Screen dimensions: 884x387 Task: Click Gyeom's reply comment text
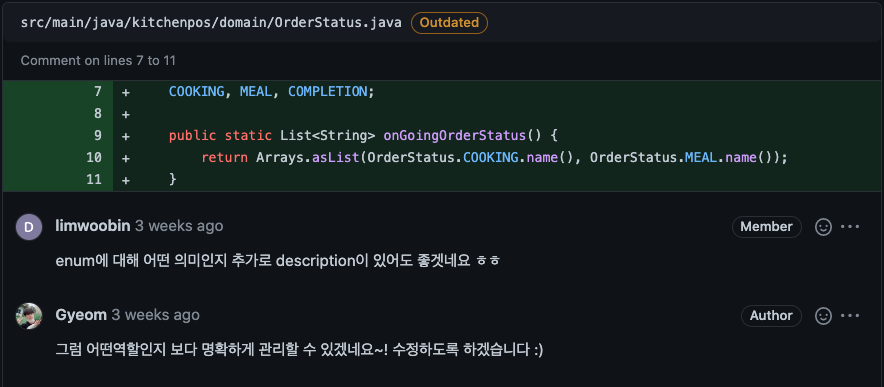tap(299, 350)
